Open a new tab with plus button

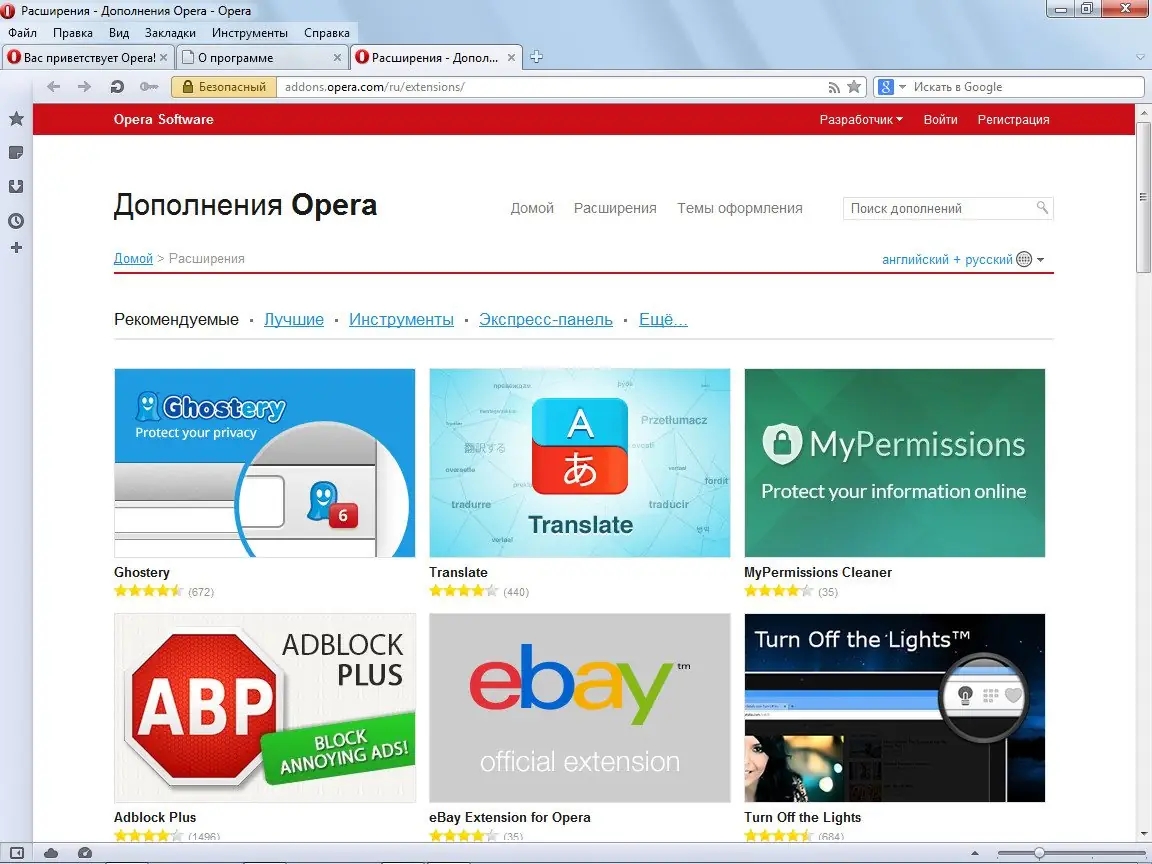[x=536, y=57]
